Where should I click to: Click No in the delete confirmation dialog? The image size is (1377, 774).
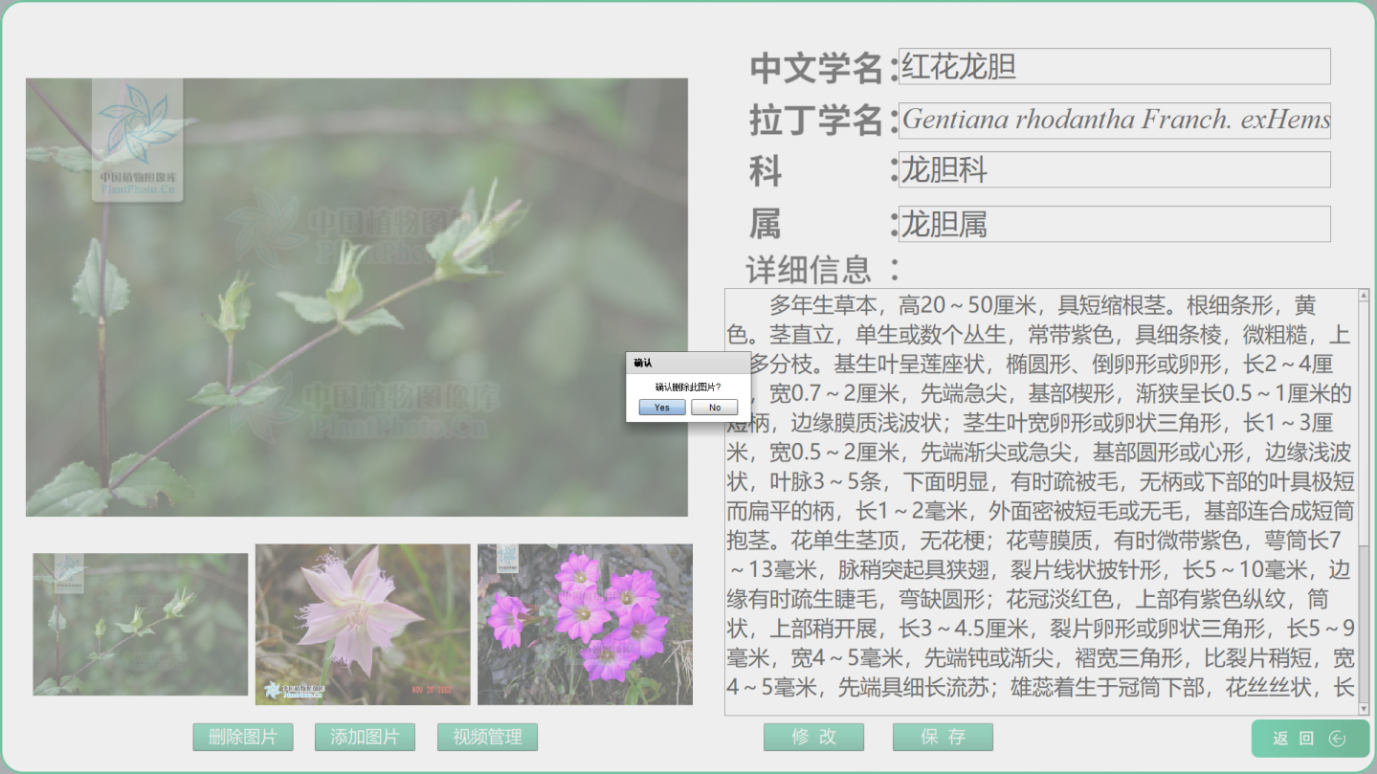[714, 407]
